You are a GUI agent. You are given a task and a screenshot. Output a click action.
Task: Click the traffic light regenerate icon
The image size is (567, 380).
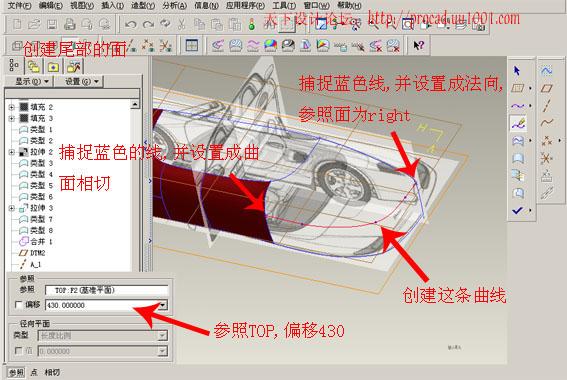point(252,24)
